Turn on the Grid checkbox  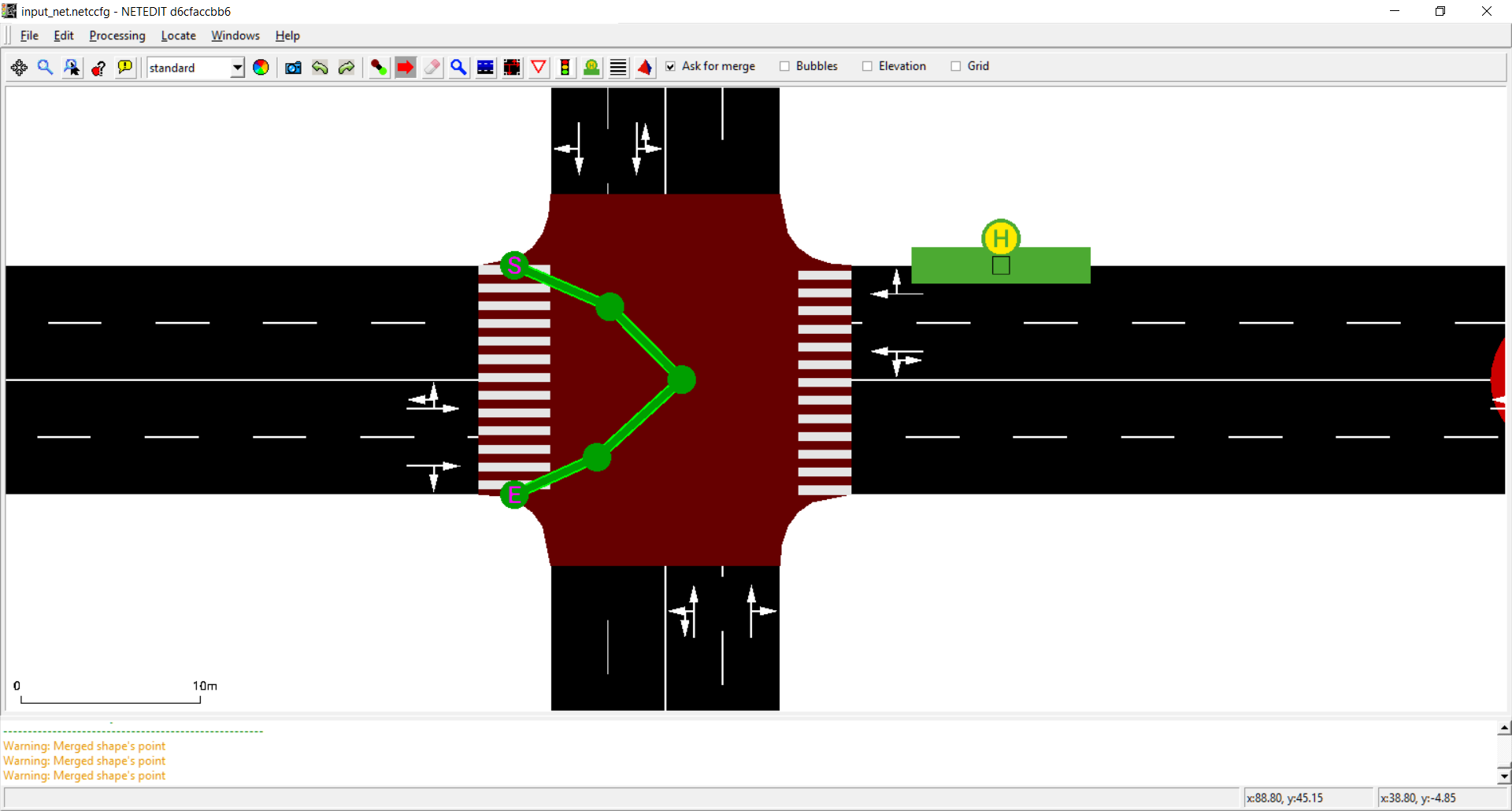pos(955,67)
